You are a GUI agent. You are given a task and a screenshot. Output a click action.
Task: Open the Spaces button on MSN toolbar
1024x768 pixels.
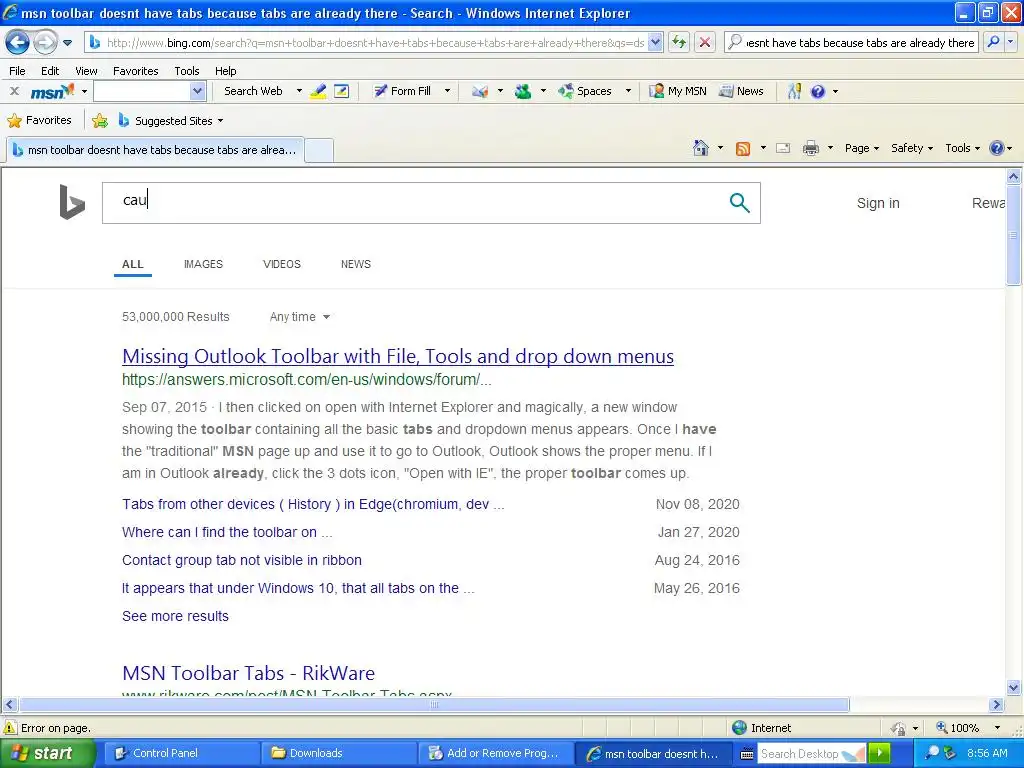coord(584,91)
